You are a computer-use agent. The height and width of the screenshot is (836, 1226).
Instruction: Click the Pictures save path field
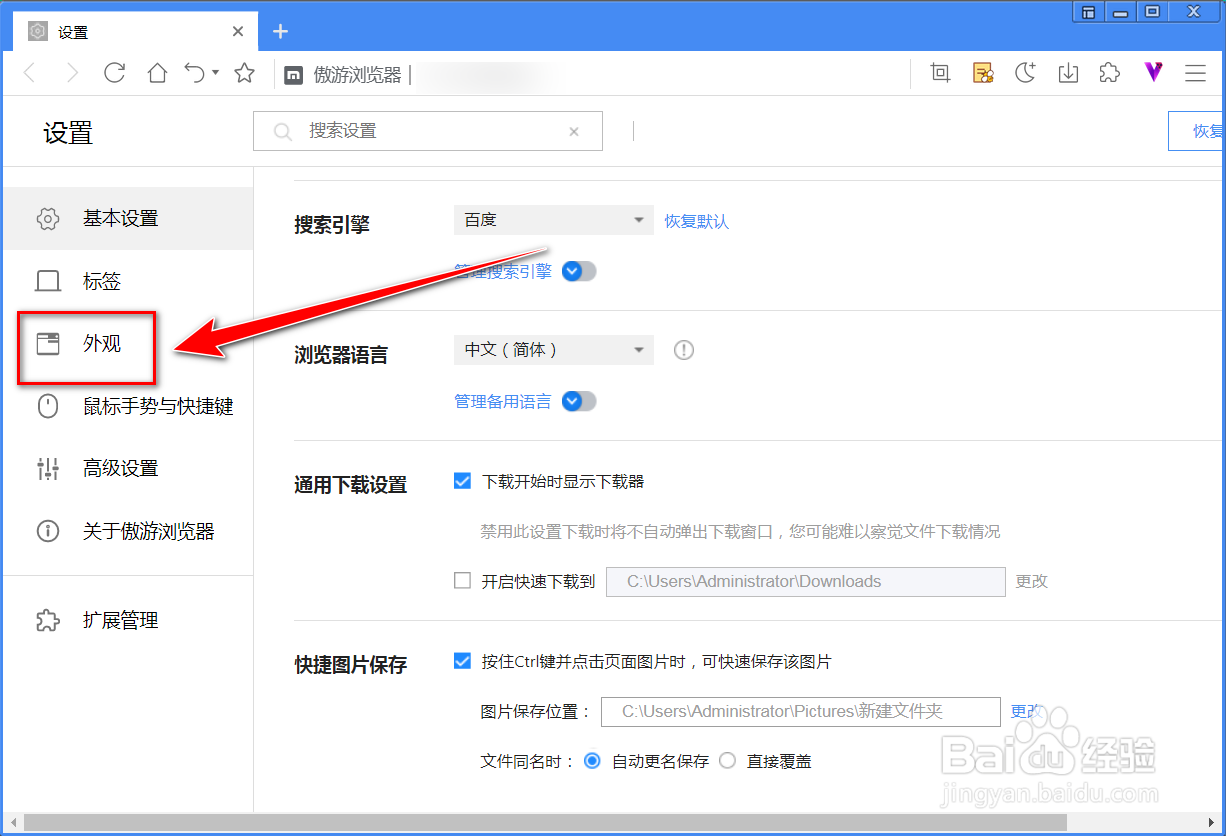click(801, 712)
